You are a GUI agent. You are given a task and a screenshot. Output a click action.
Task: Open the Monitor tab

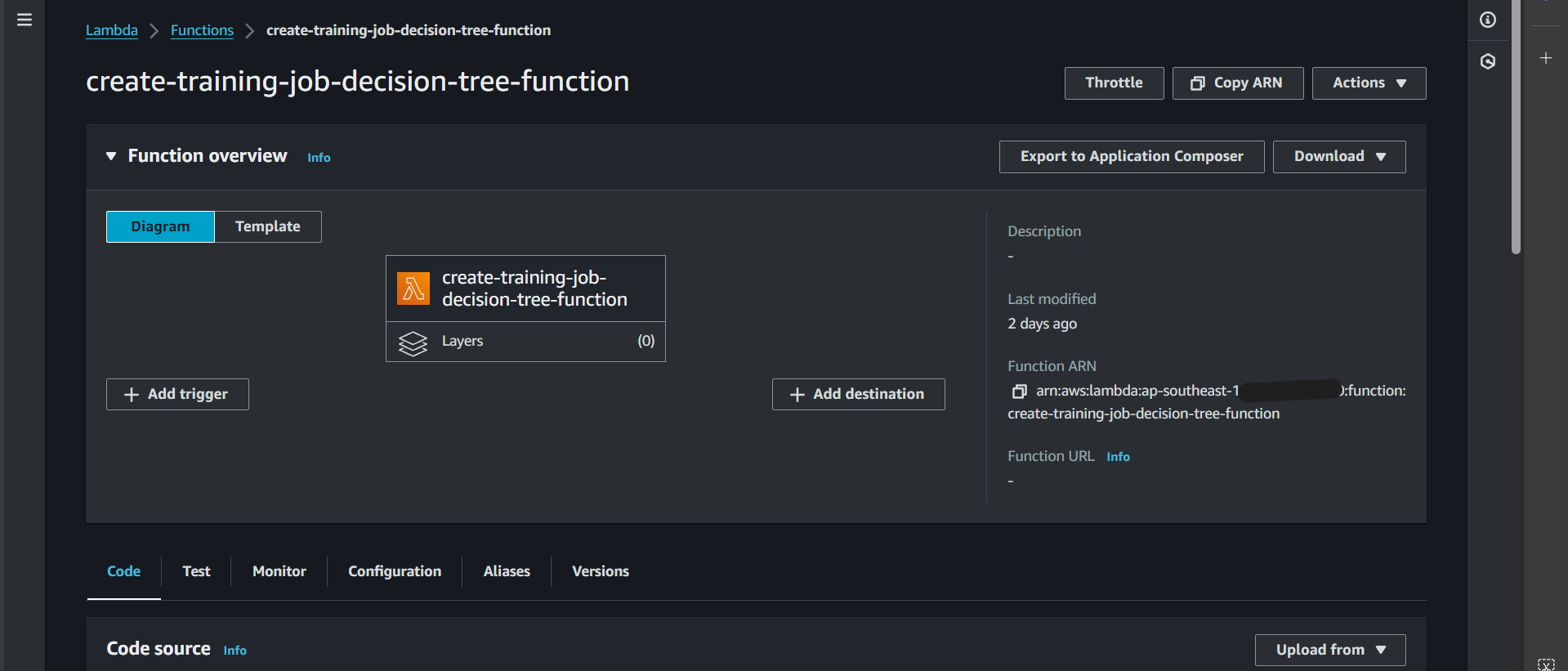pyautogui.click(x=279, y=571)
